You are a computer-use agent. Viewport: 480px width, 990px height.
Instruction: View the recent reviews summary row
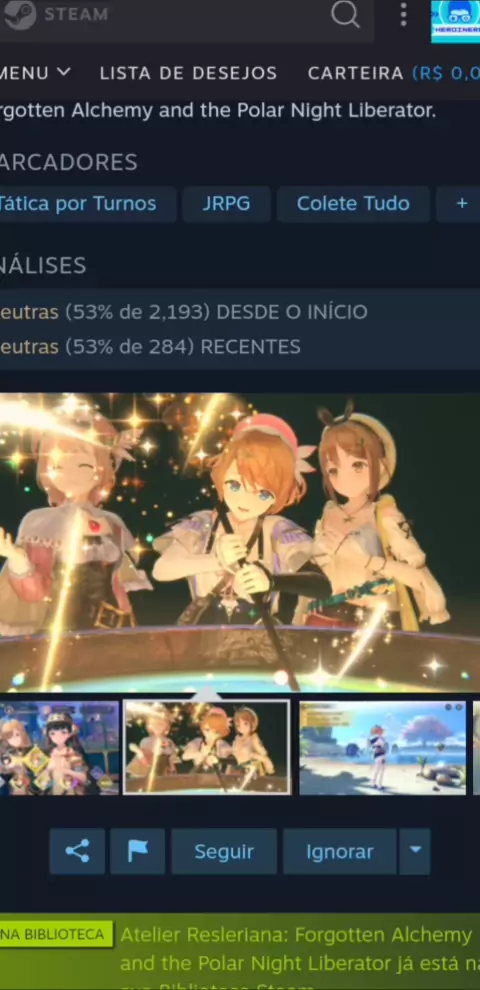coord(240,347)
